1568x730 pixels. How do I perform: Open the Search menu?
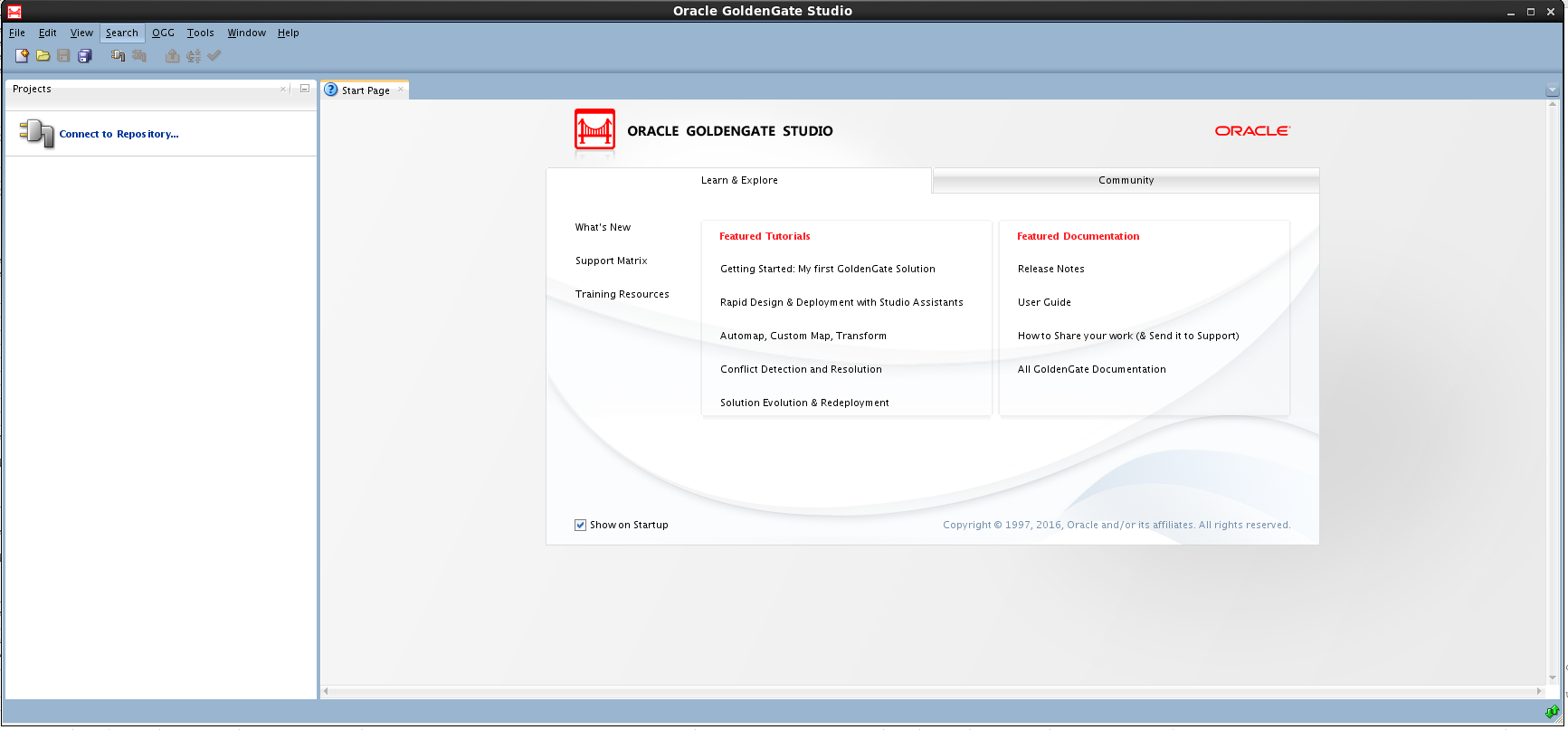[122, 33]
